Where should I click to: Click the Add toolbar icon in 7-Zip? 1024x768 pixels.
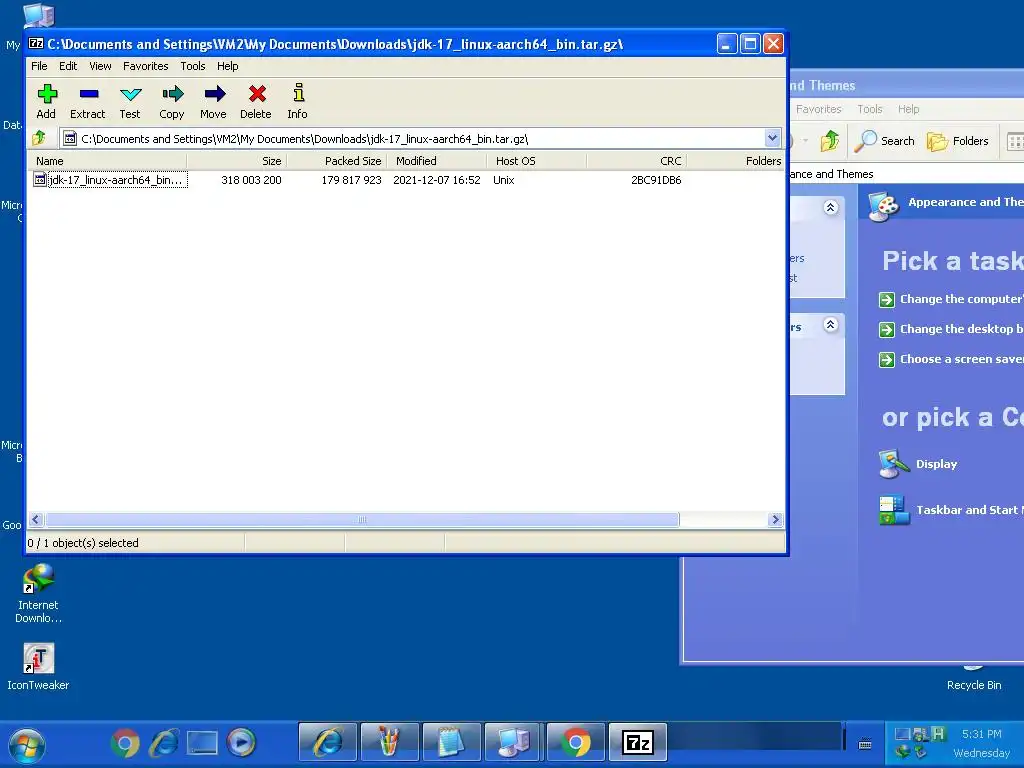point(46,101)
